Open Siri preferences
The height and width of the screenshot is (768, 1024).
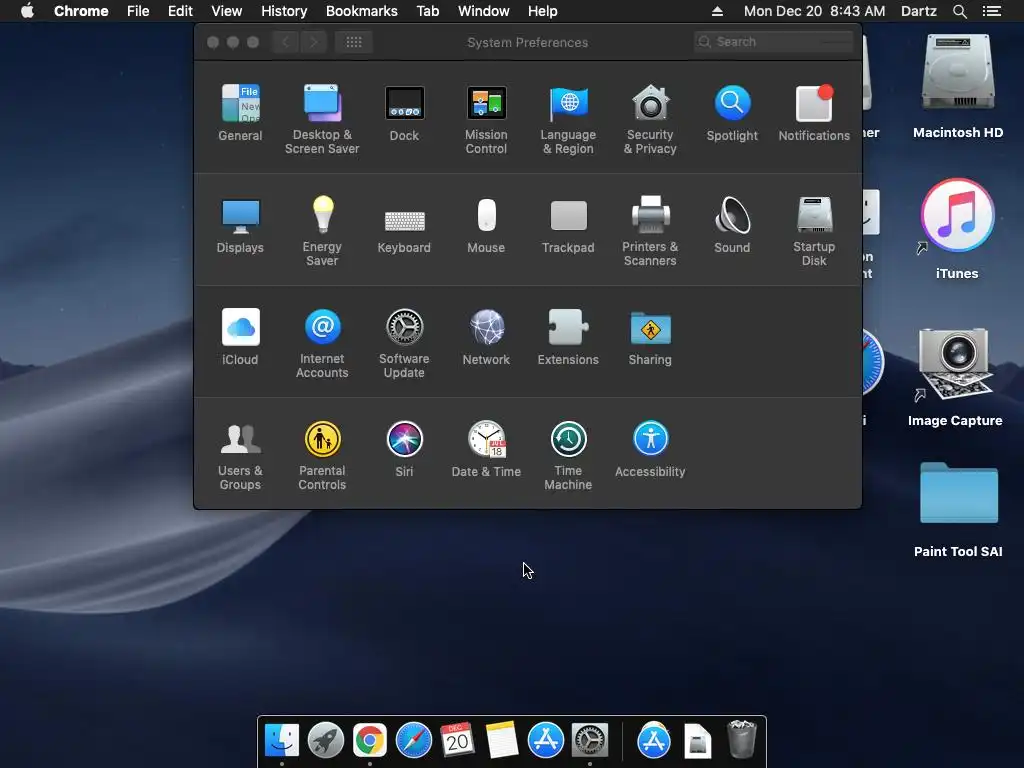(404, 449)
